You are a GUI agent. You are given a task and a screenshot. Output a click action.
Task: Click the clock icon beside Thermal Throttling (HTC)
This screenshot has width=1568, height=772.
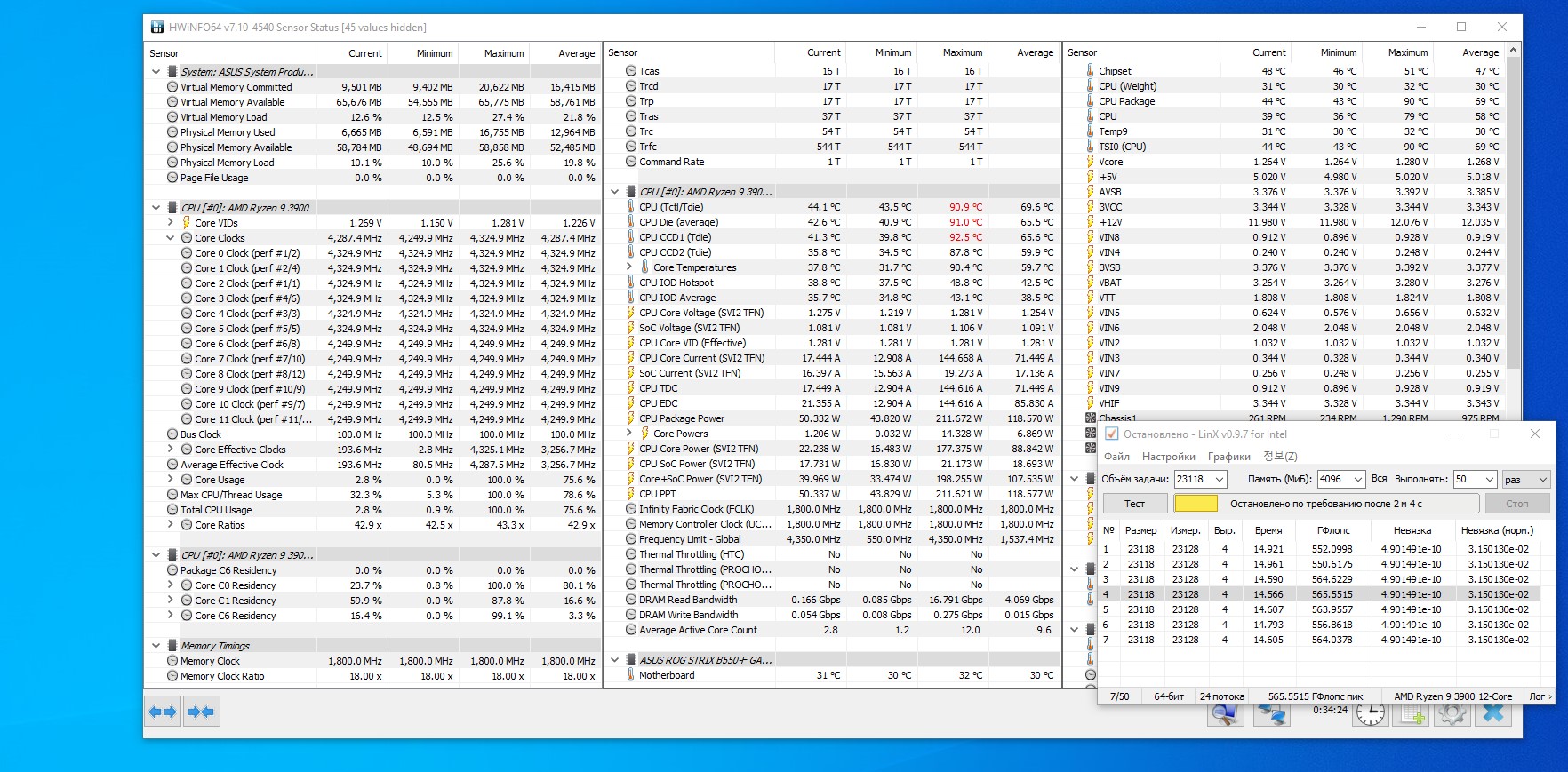coord(631,554)
